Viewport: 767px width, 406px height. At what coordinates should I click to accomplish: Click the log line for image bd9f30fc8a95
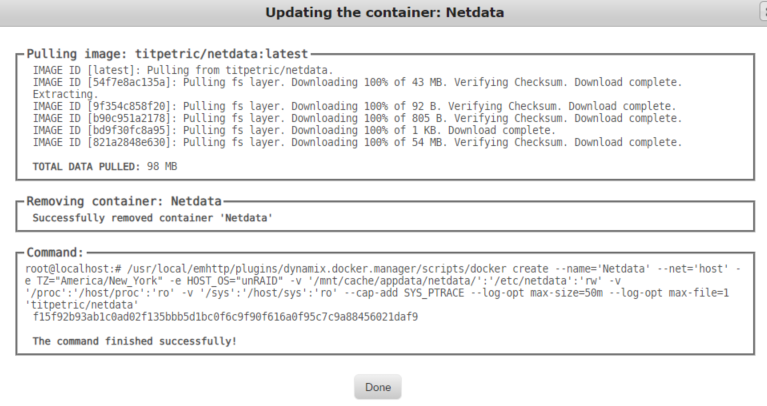pyautogui.click(x=294, y=130)
